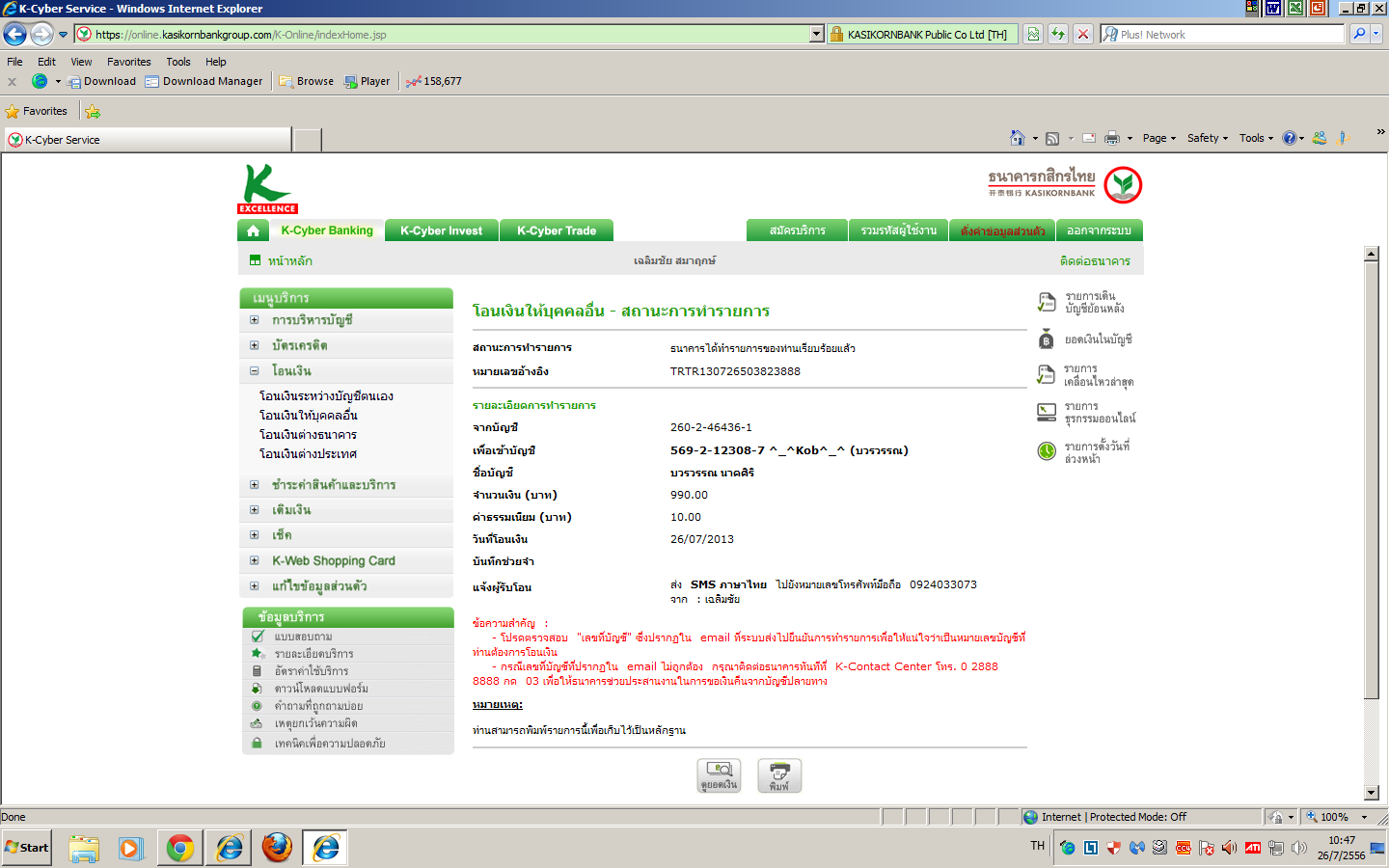Image resolution: width=1389 pixels, height=868 pixels.
Task: Click the หน้าหลัก link
Action: (289, 261)
